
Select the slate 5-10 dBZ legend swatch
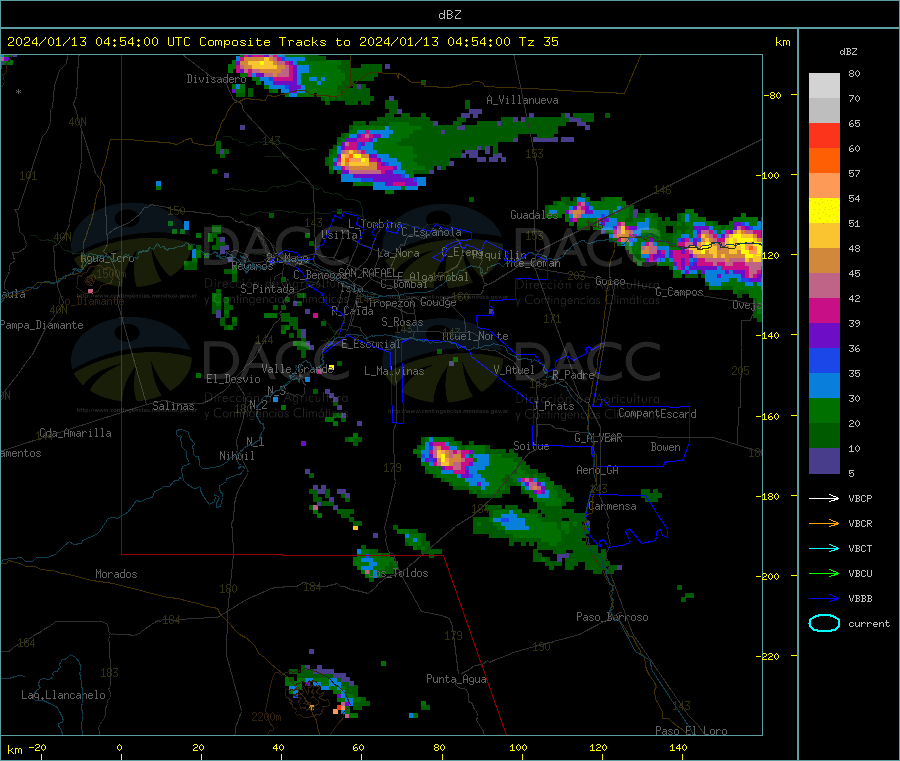824,461
